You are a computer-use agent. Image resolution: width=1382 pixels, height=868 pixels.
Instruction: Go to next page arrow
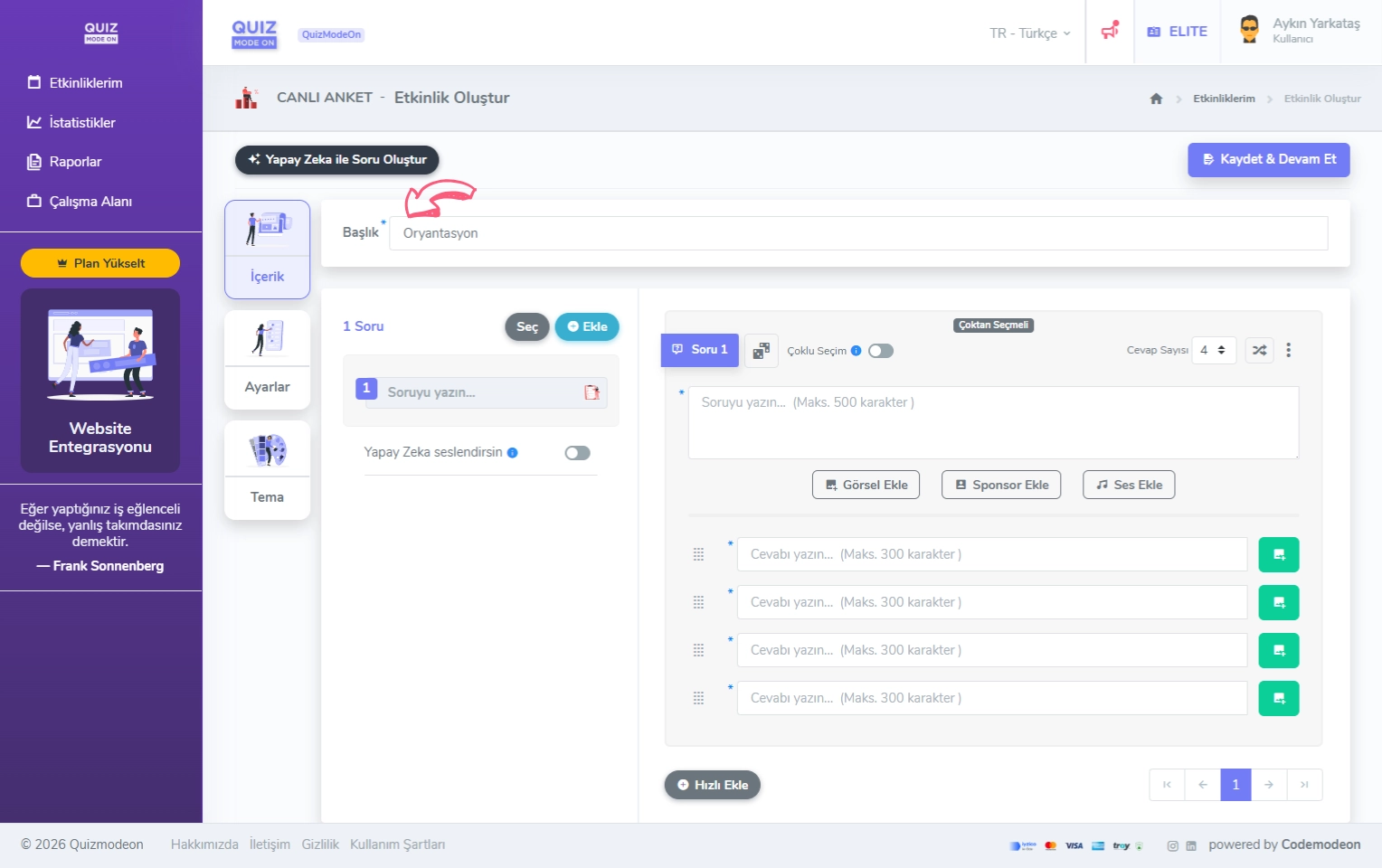point(1269,785)
